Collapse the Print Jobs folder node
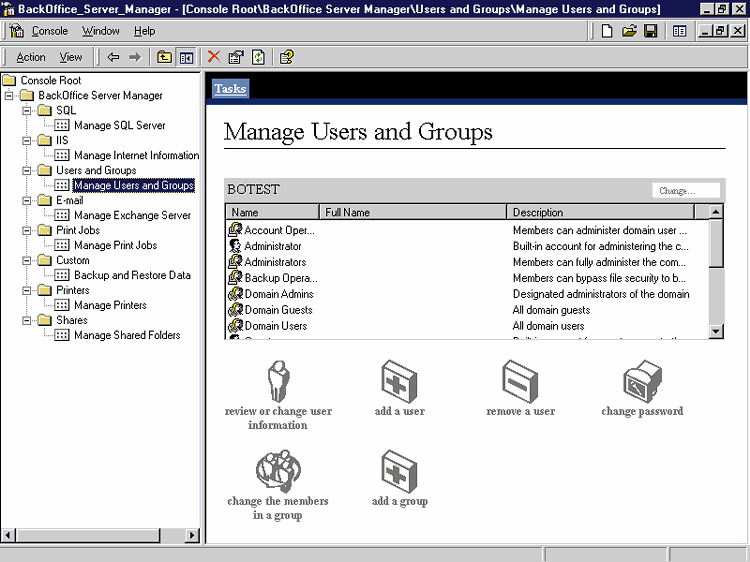This screenshot has height=562, width=750. pyautogui.click(x=27, y=231)
